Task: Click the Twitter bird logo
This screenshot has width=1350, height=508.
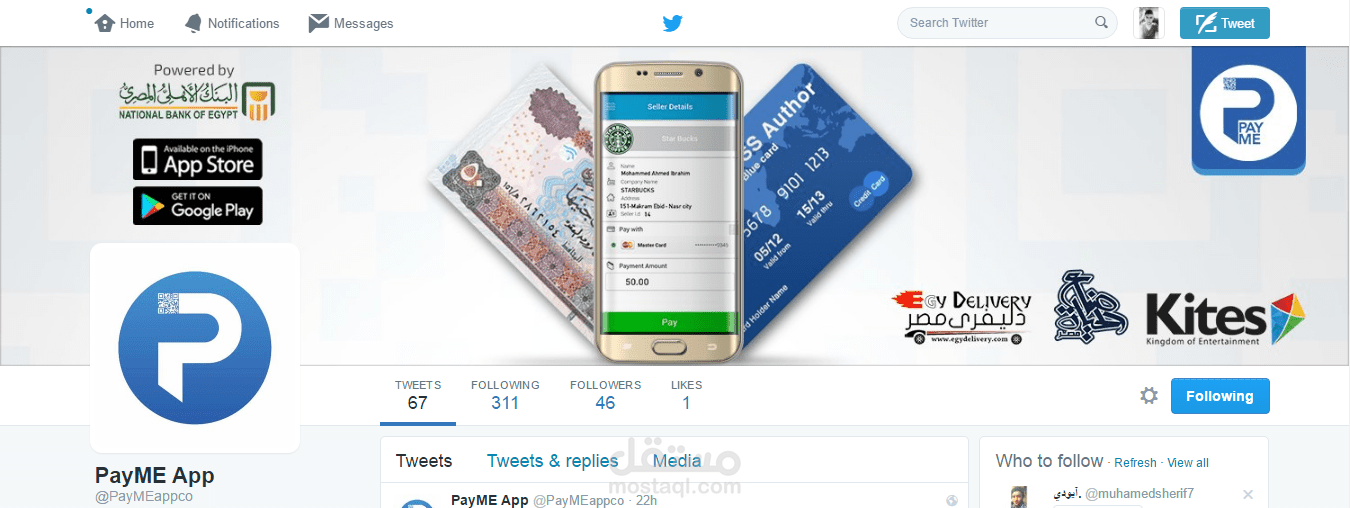Action: click(x=673, y=23)
